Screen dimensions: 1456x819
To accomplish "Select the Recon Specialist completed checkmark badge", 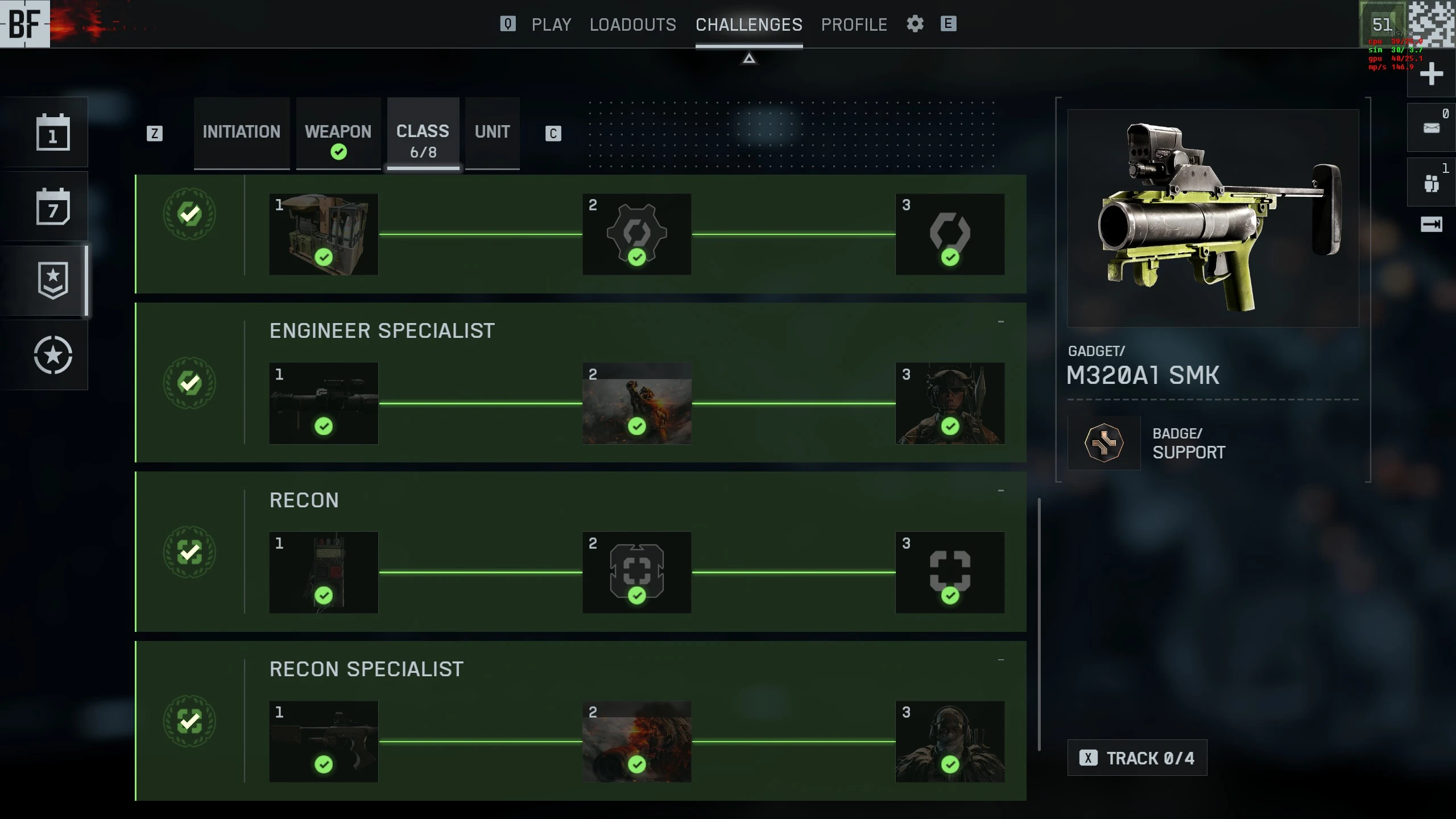I will coord(189,721).
